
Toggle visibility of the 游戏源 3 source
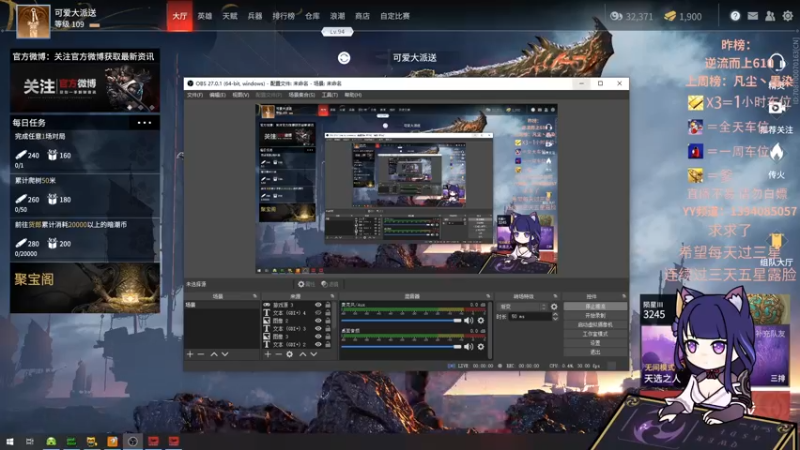click(x=318, y=305)
